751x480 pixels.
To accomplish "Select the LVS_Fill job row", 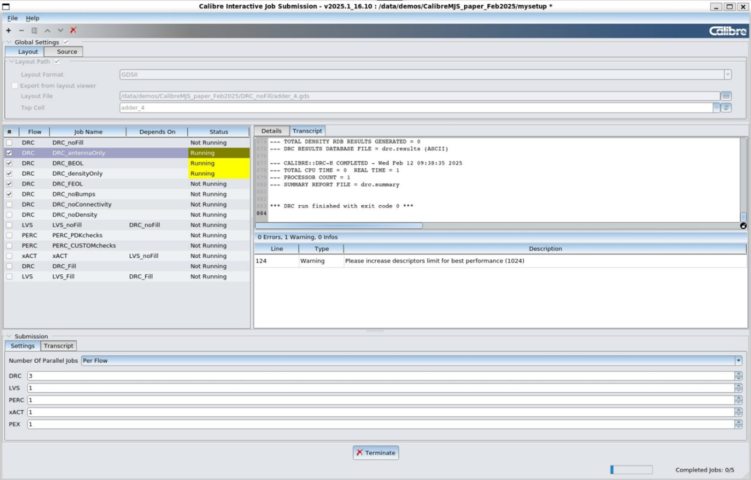I will click(127, 276).
